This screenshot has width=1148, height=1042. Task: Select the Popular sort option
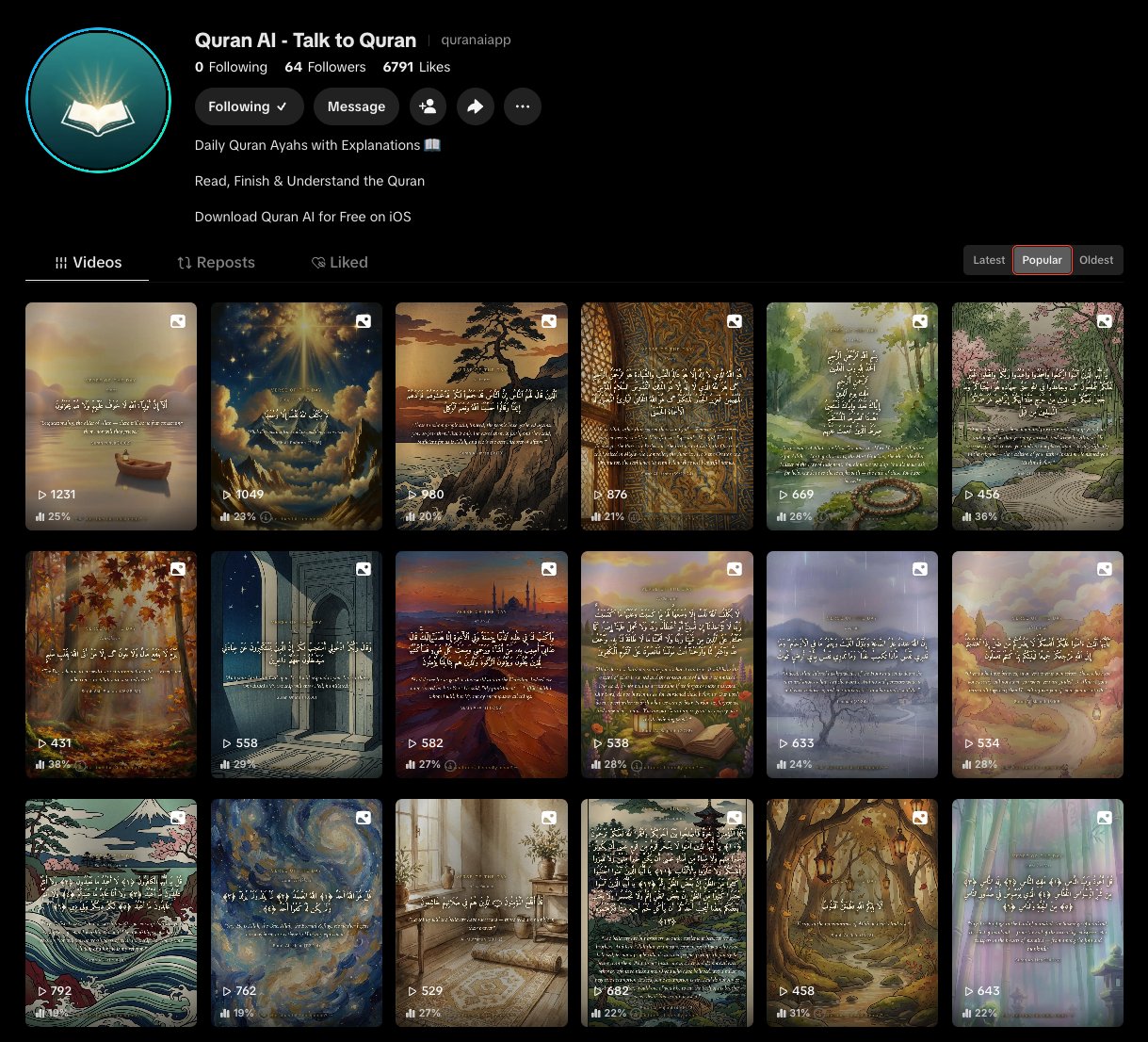[1042, 260]
